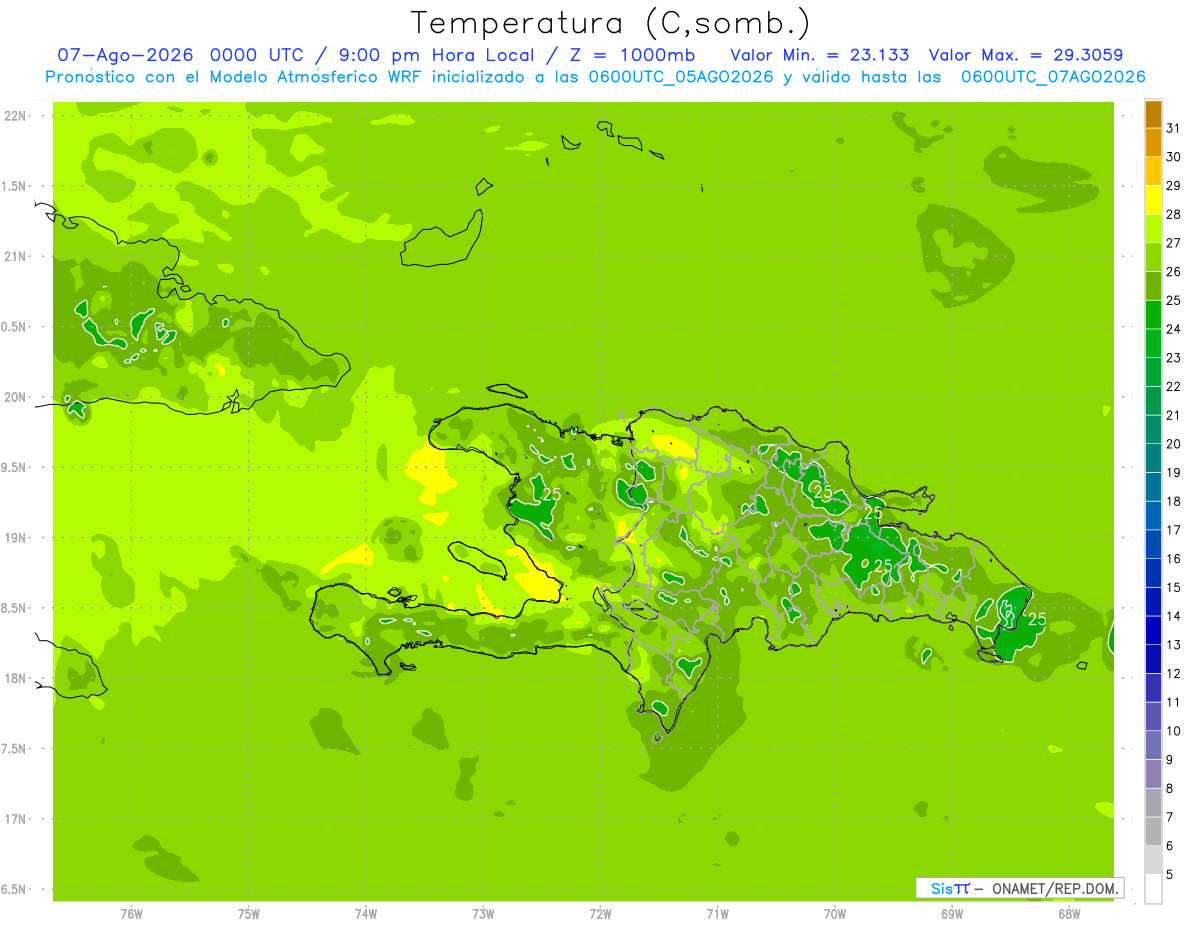Click the 75W longitude label

click(x=249, y=914)
